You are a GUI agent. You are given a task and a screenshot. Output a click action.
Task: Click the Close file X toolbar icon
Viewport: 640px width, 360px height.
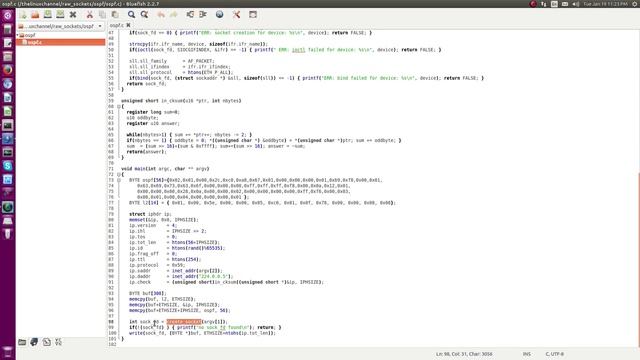point(73,15)
